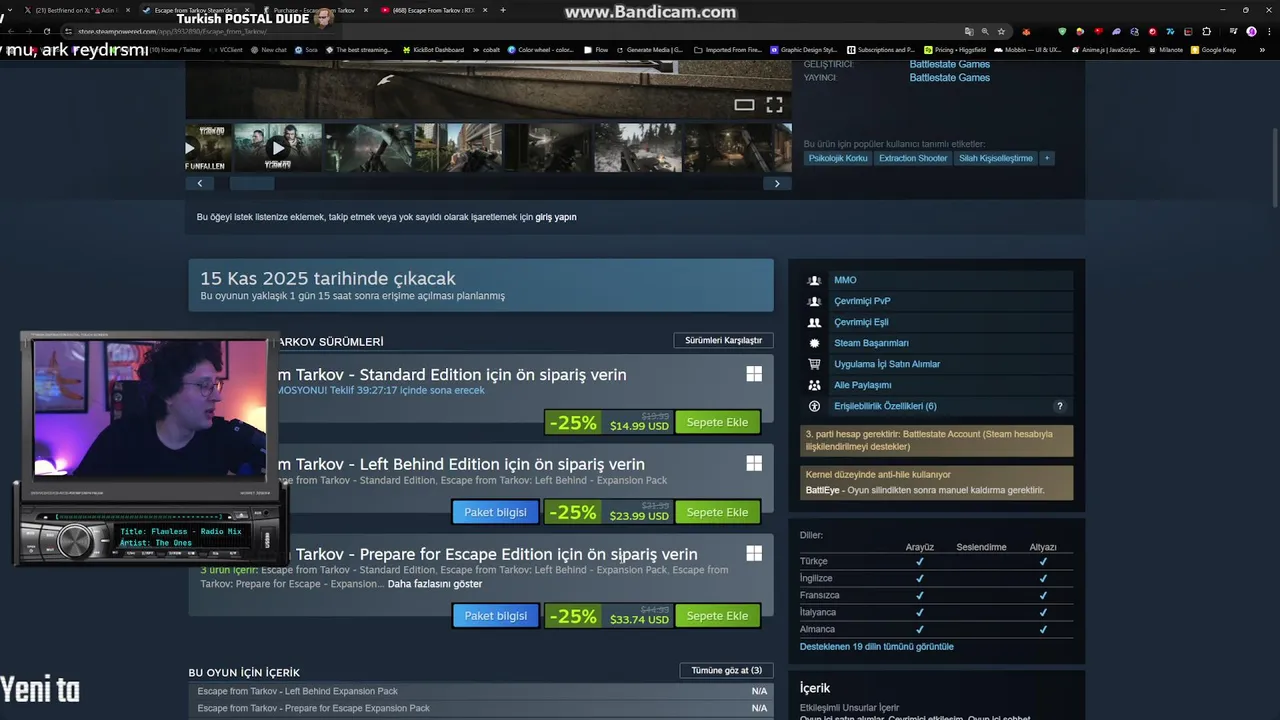
Task: Bookmark this page with the star icon
Action: pos(1001,31)
